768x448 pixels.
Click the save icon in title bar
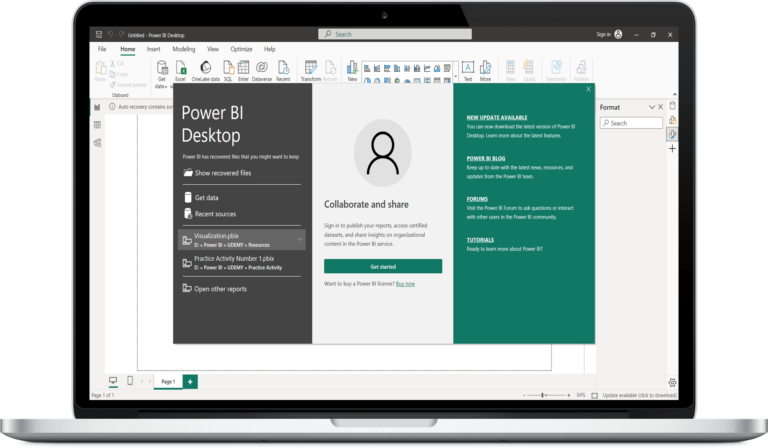(99, 34)
